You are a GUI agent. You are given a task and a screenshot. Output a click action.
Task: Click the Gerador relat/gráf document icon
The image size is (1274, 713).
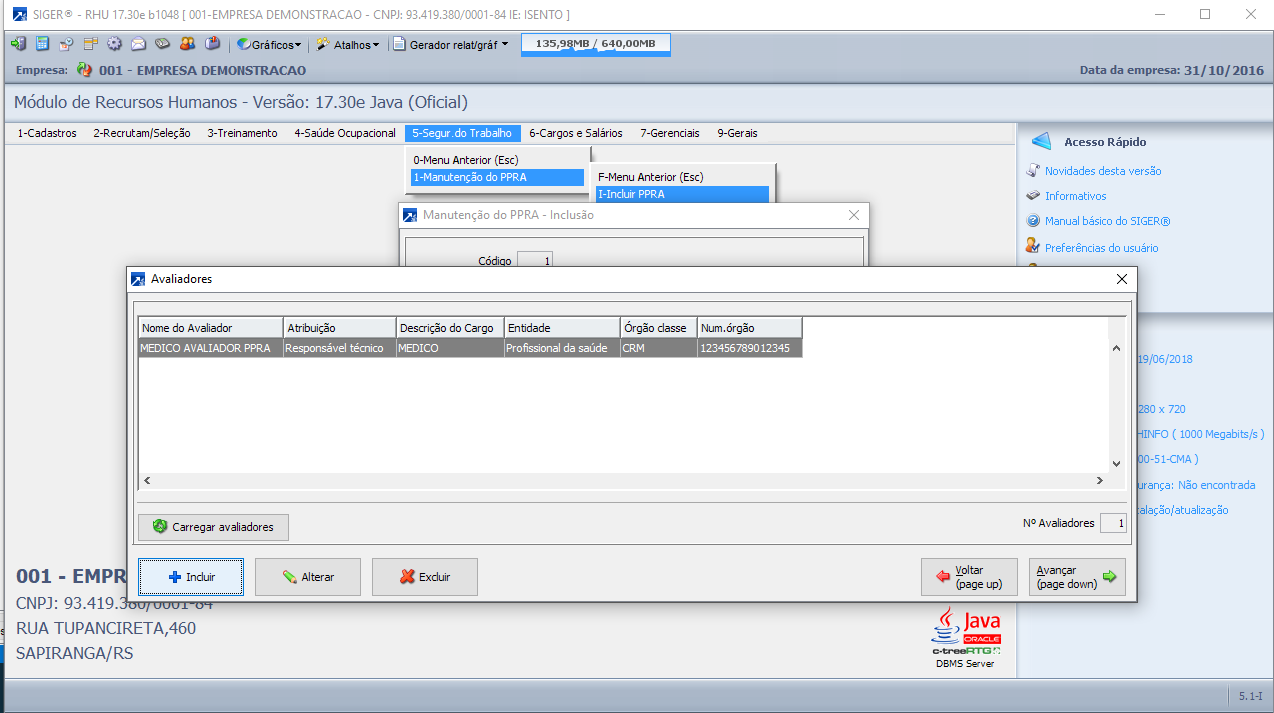tap(399, 44)
